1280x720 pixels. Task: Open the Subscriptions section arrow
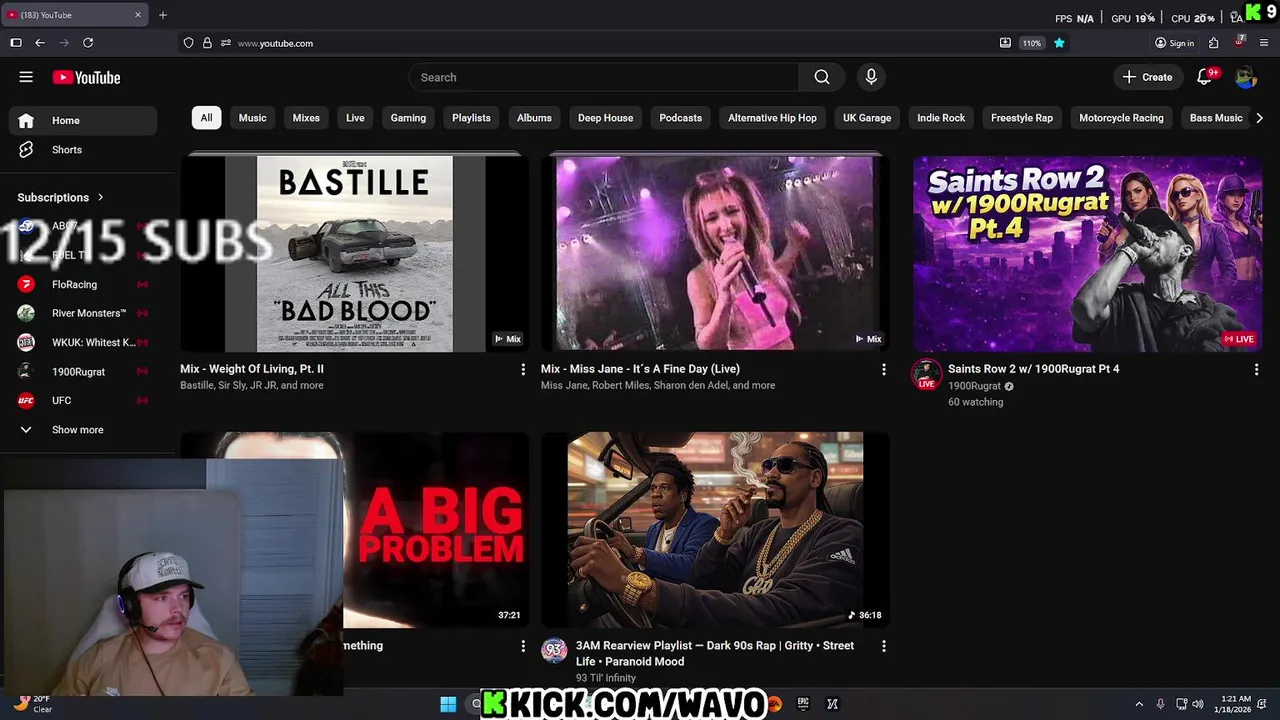(100, 197)
